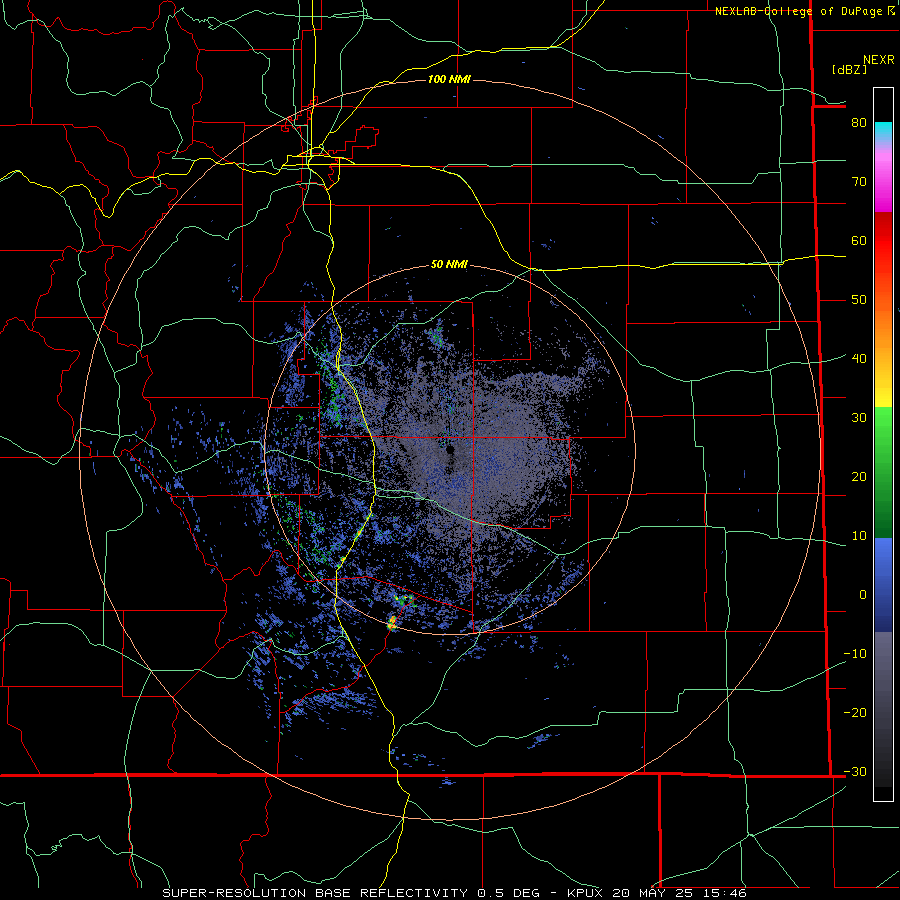Click the 80 value on the dBZ scale
Screen dimensions: 900x900
pyautogui.click(x=859, y=122)
